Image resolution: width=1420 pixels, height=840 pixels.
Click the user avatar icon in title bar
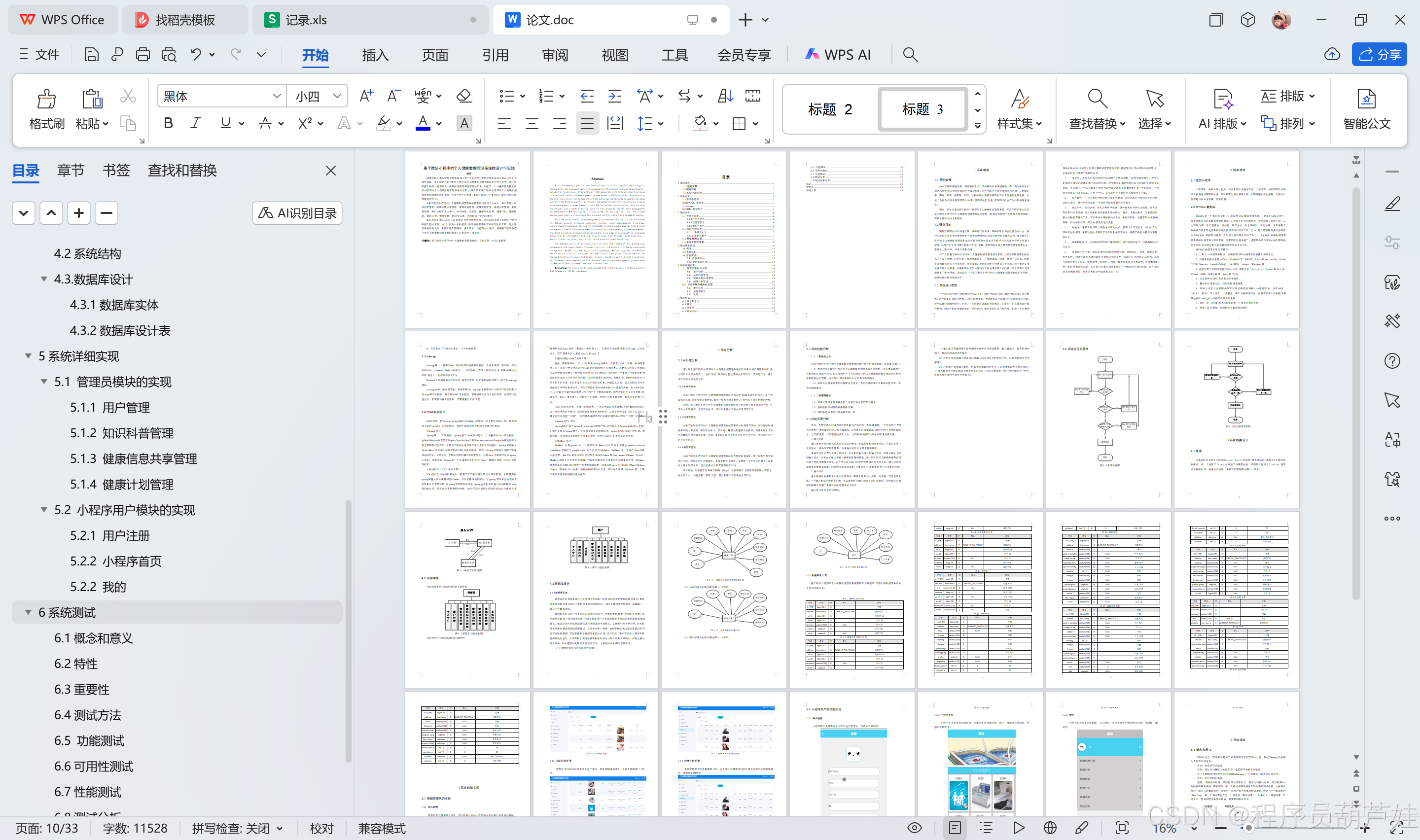coord(1281,20)
